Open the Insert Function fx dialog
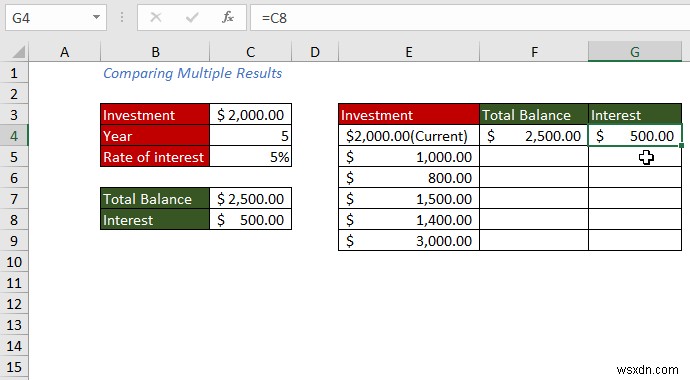Screen dimensions: 690x380 pyautogui.click(x=228, y=18)
